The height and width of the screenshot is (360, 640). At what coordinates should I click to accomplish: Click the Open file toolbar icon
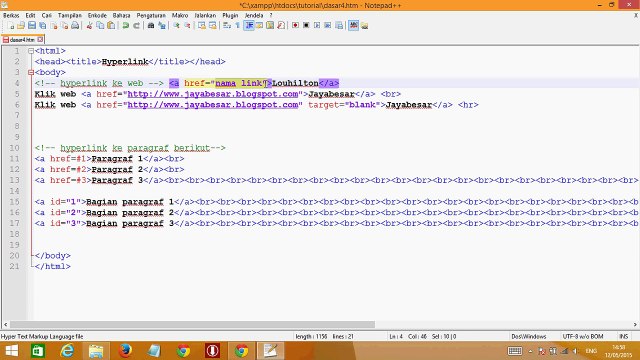click(x=21, y=25)
